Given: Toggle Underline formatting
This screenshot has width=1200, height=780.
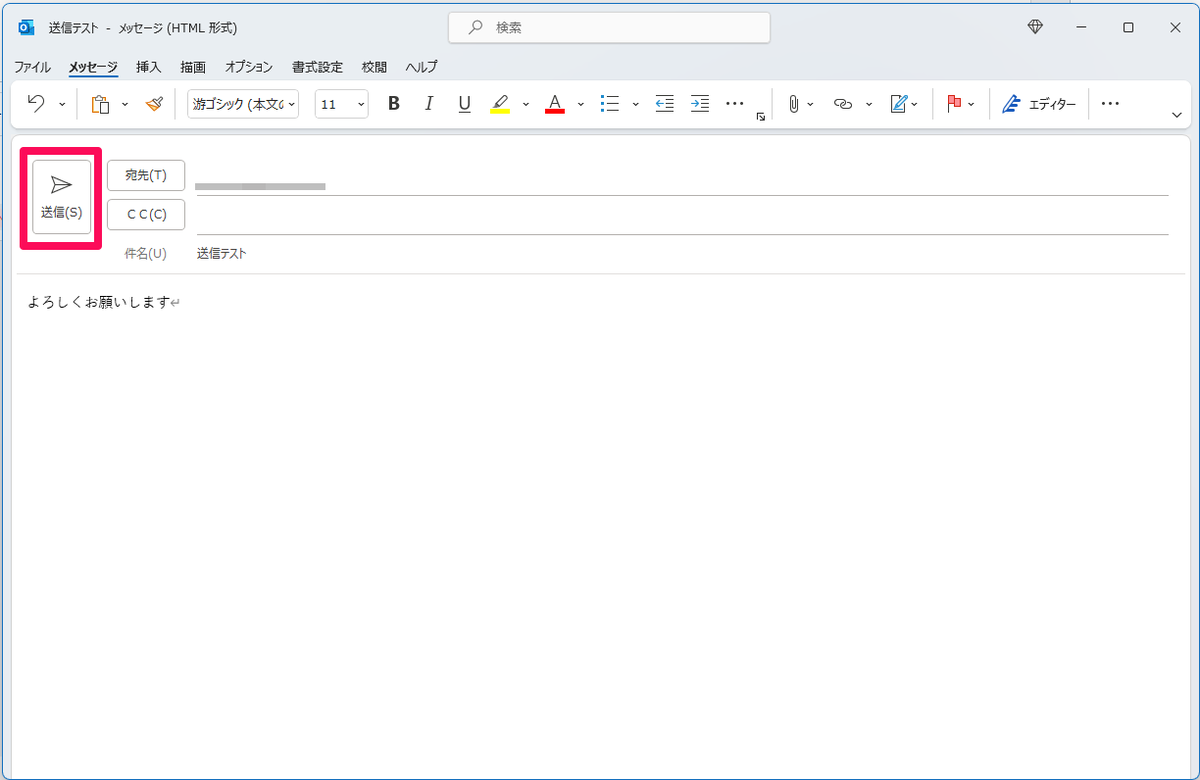Looking at the screenshot, I should click(x=464, y=104).
